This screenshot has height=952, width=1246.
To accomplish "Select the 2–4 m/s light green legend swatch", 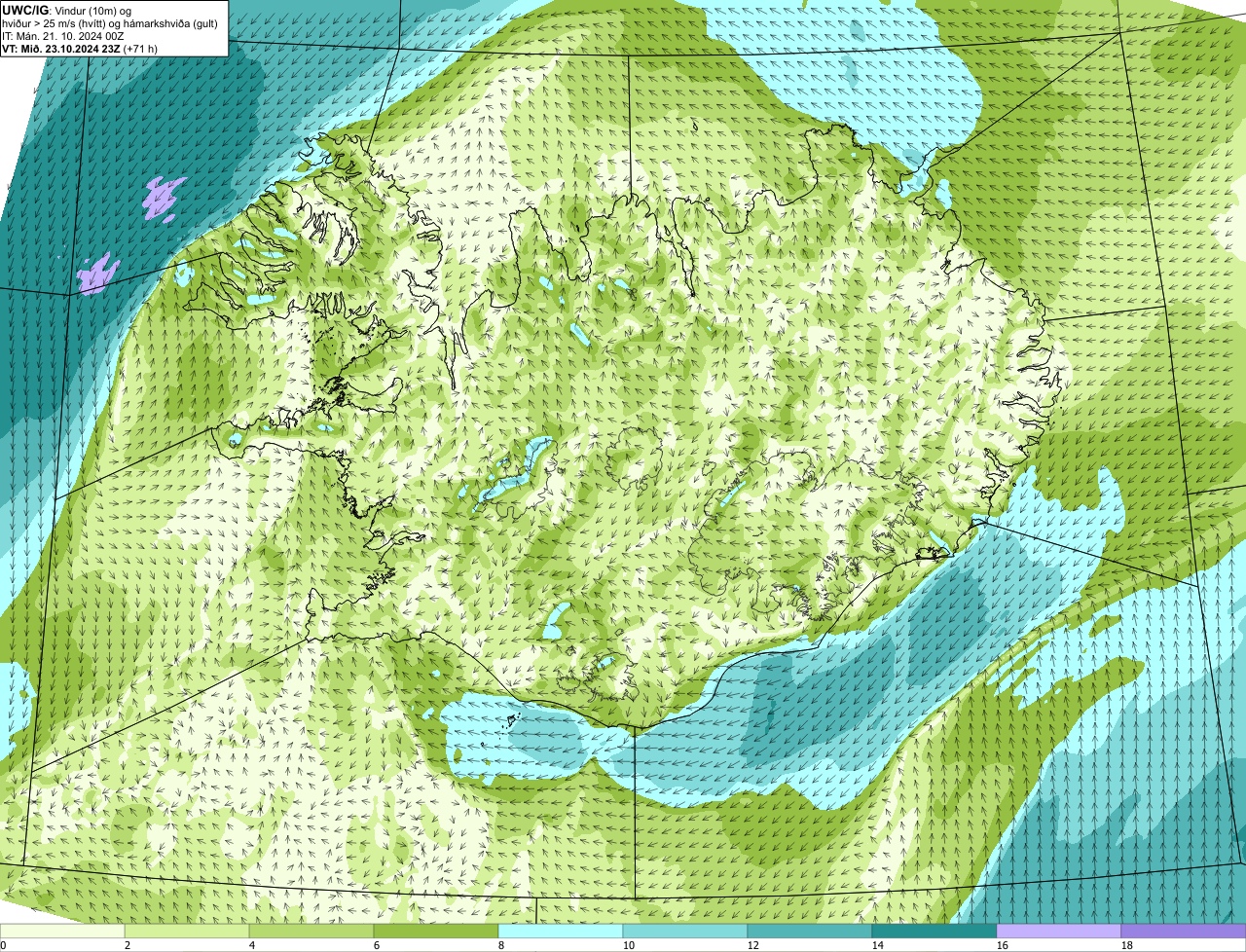I will pos(187,932).
